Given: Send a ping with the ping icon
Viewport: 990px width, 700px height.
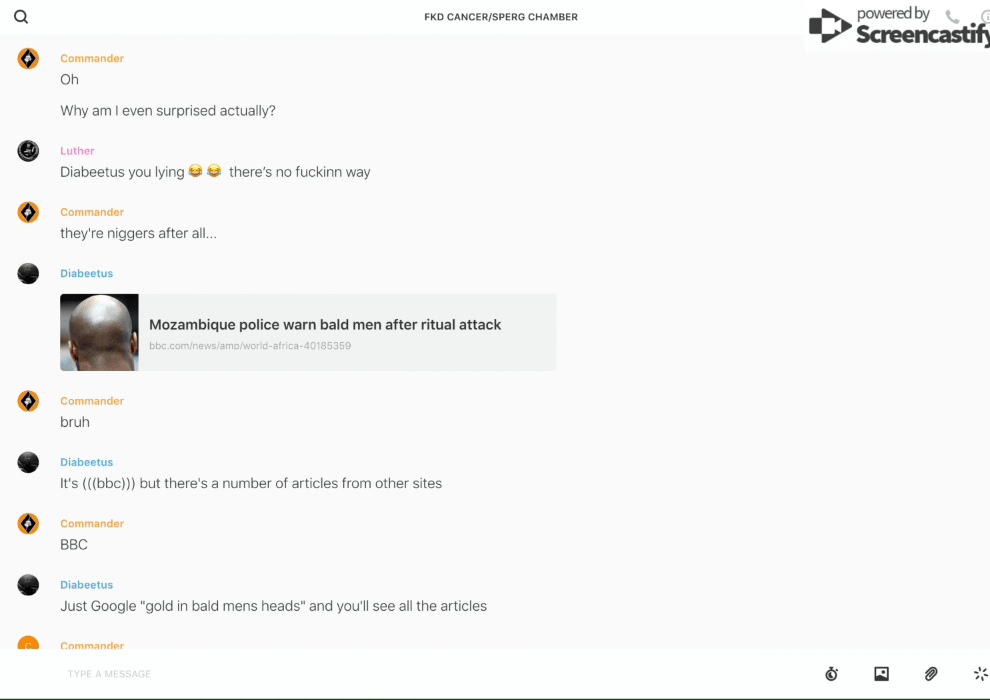Looking at the screenshot, I should (980, 674).
